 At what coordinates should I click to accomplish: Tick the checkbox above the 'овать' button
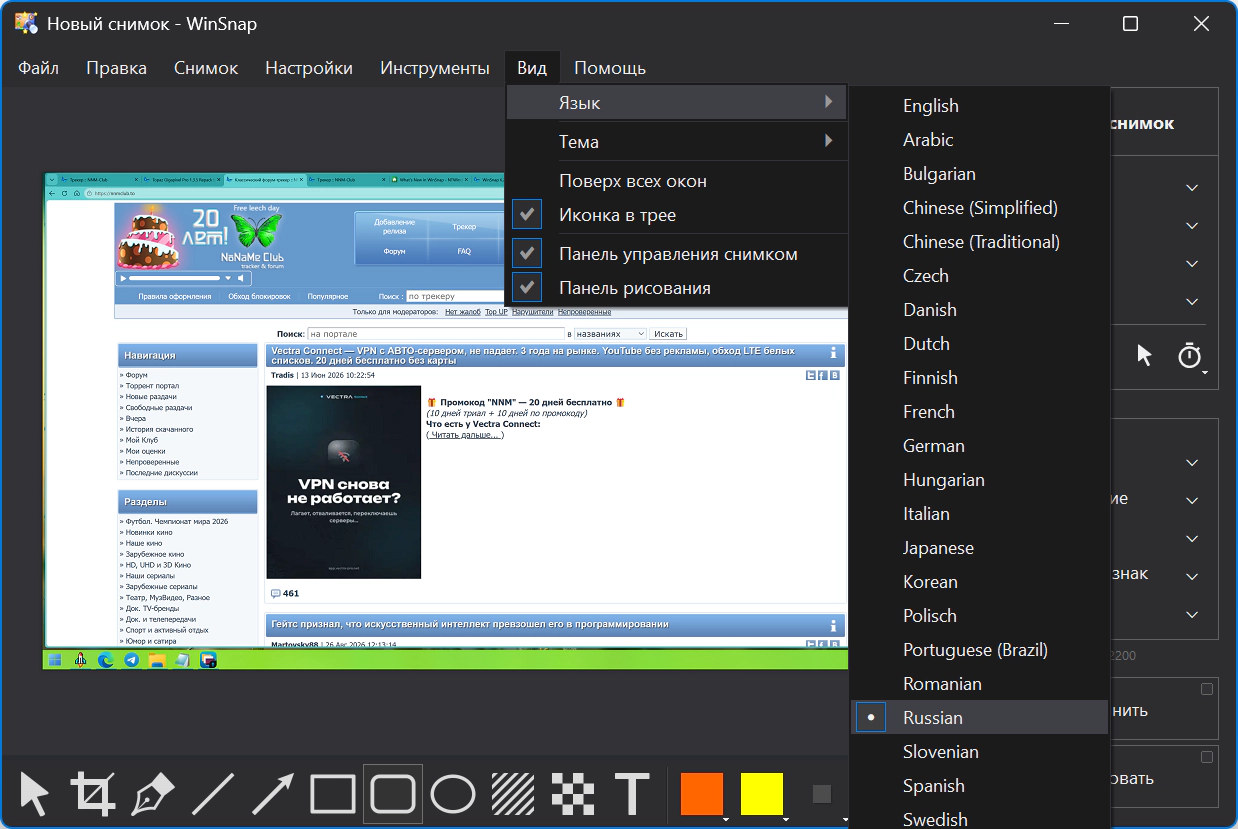point(1207,757)
